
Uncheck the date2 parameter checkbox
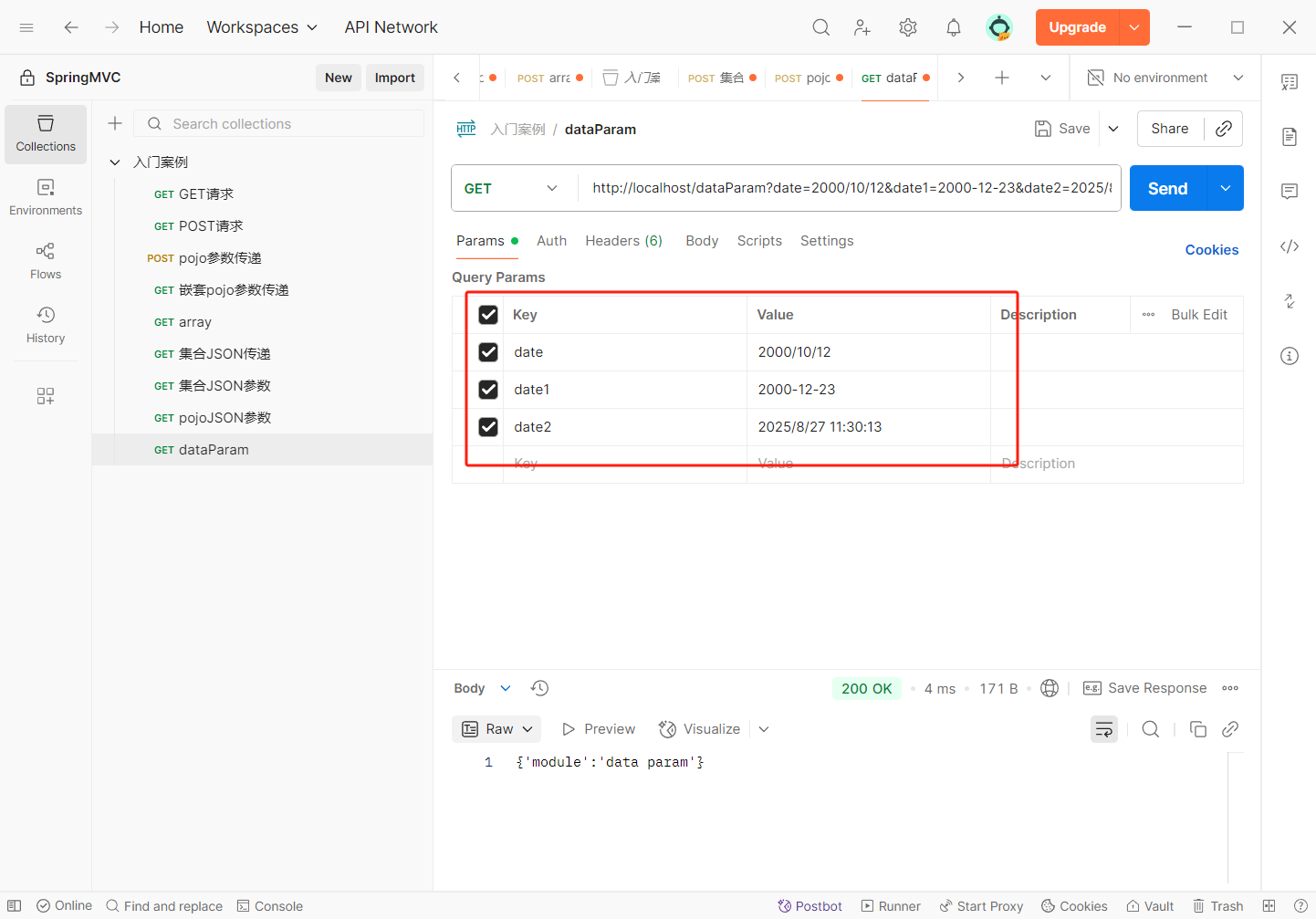click(488, 427)
